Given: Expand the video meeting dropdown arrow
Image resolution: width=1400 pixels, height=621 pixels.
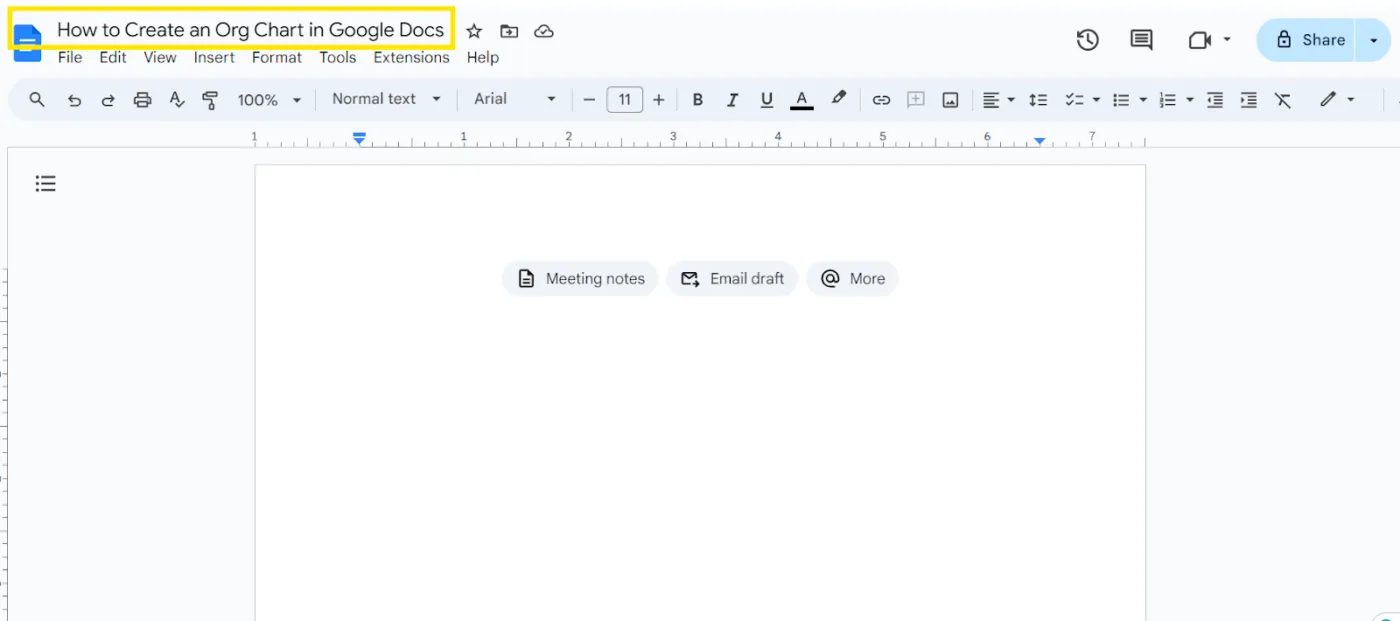Looking at the screenshot, I should point(1227,41).
